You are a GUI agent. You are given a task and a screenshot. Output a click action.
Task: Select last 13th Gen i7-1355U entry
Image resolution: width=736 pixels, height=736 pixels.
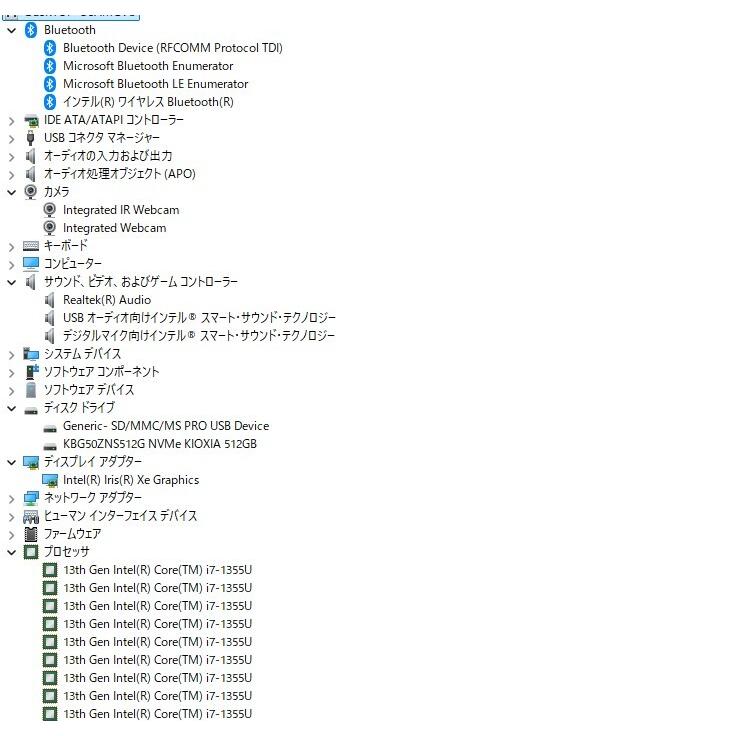[157, 714]
